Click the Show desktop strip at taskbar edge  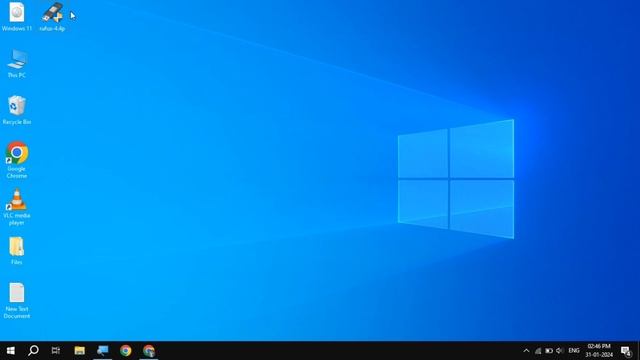[638, 351]
